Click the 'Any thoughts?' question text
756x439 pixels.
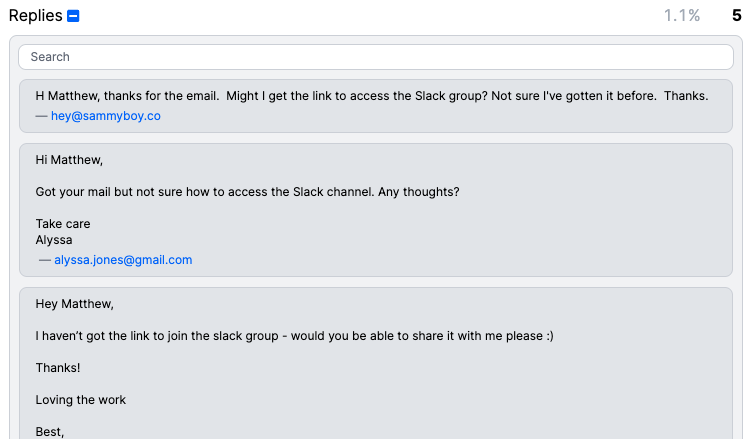[x=418, y=192]
